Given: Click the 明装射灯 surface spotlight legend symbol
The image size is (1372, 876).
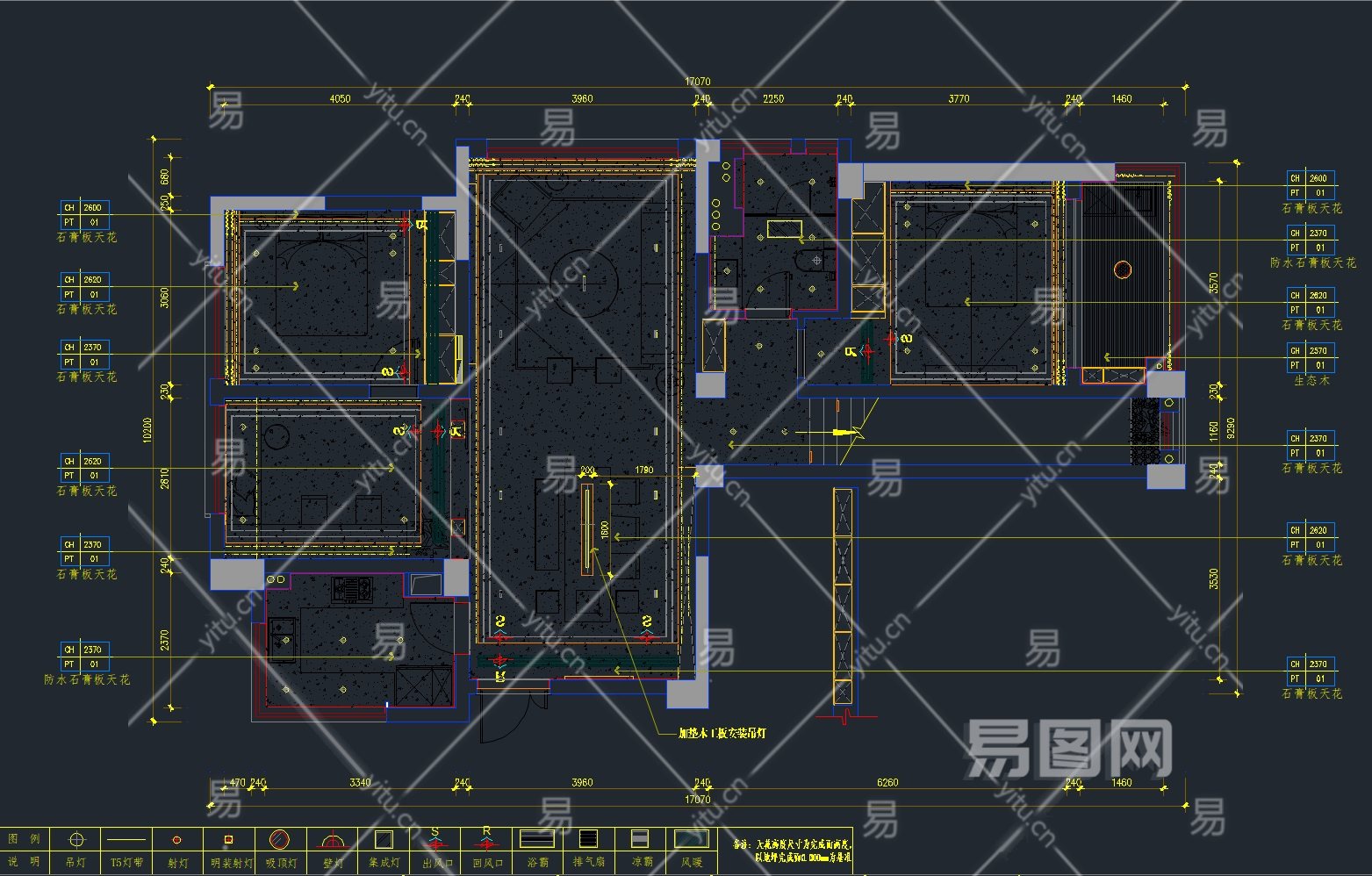Looking at the screenshot, I should [x=228, y=840].
